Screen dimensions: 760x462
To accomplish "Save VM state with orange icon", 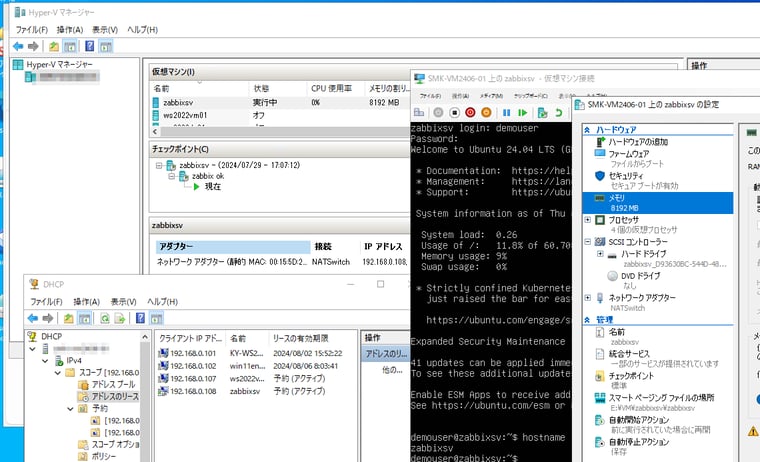I will point(486,112).
